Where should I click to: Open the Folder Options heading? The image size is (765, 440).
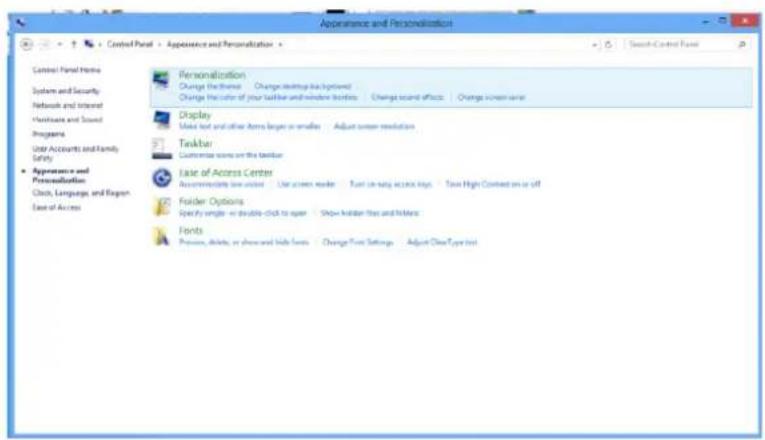[x=211, y=201]
